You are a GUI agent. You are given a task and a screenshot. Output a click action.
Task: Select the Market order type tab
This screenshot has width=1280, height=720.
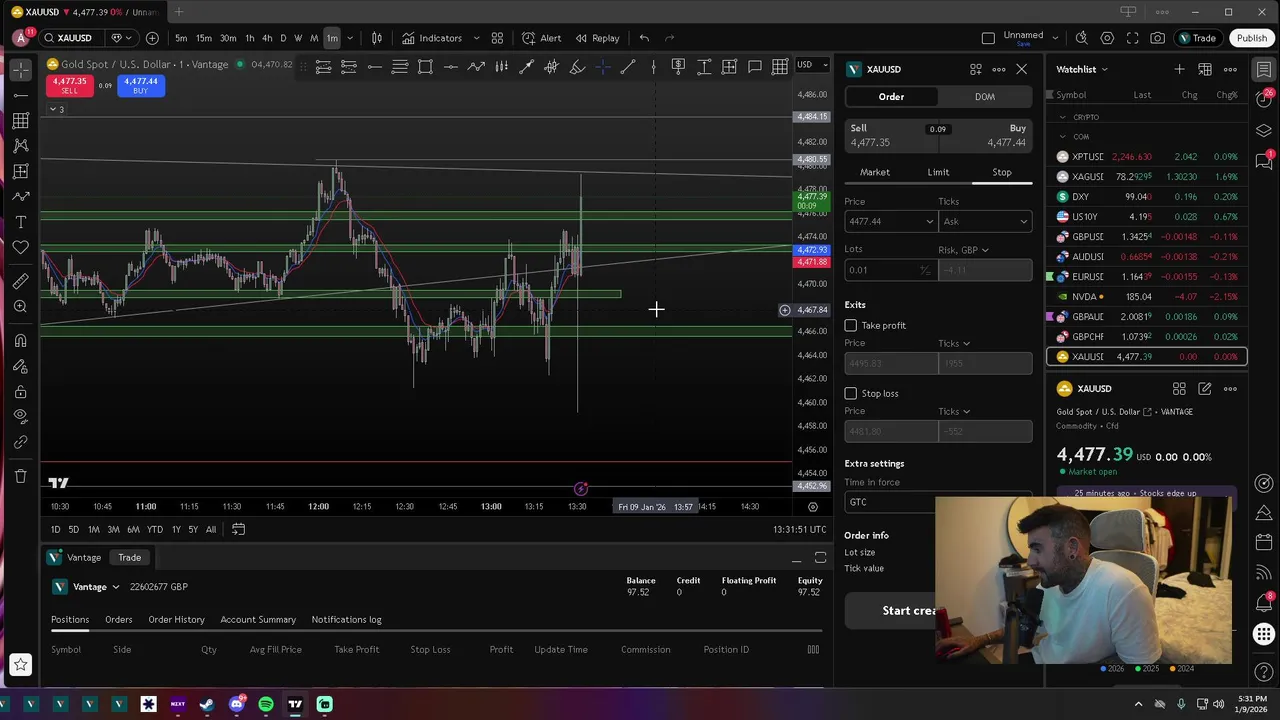coord(874,172)
